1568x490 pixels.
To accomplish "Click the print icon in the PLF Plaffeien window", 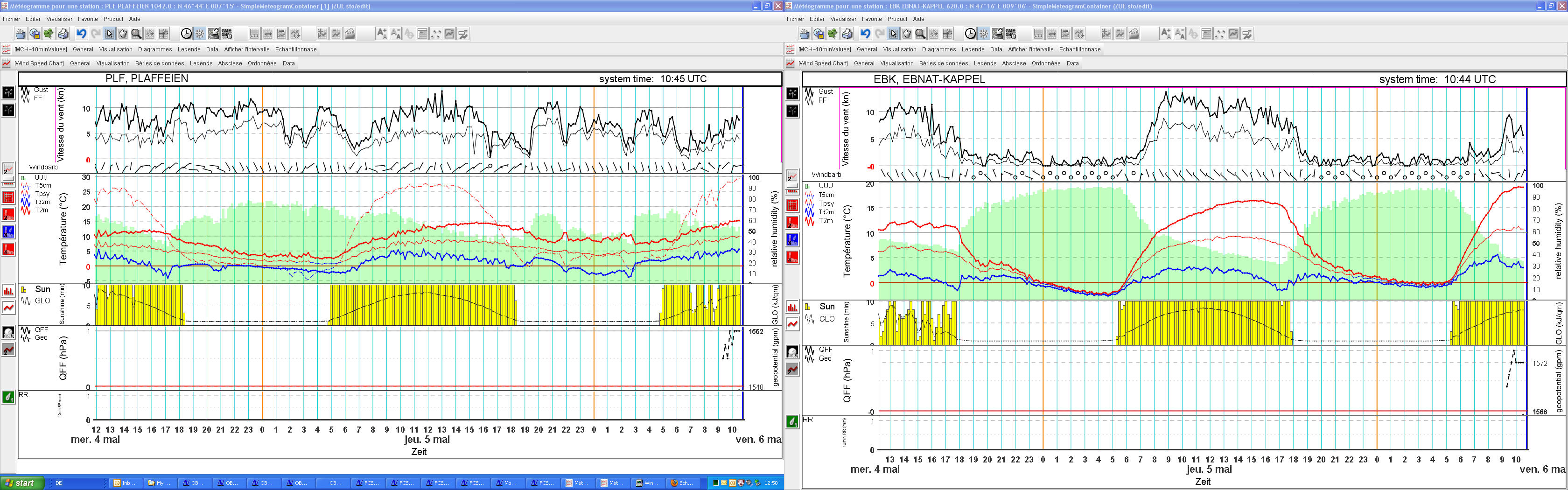I will click(x=63, y=34).
